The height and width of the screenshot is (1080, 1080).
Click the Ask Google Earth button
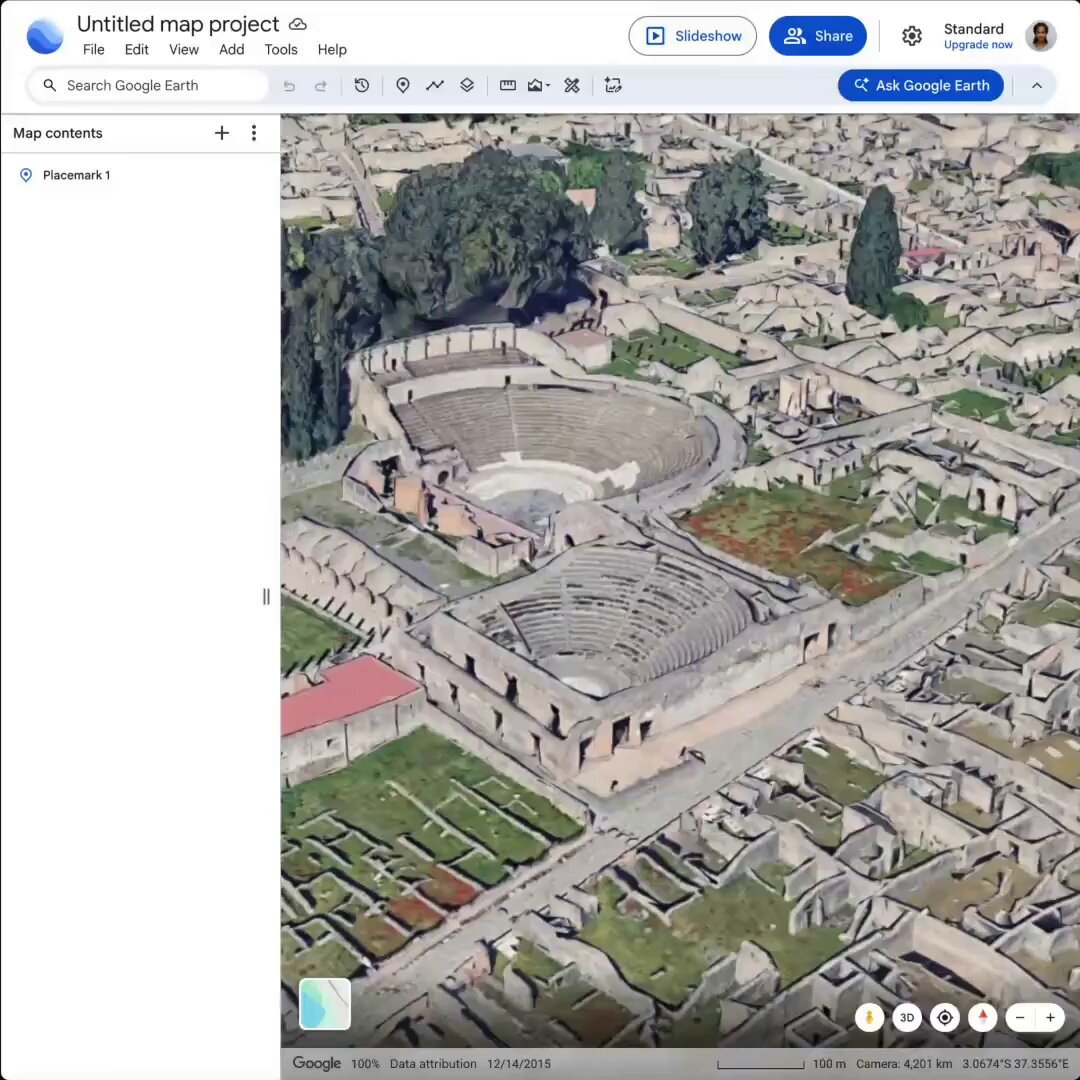point(920,85)
